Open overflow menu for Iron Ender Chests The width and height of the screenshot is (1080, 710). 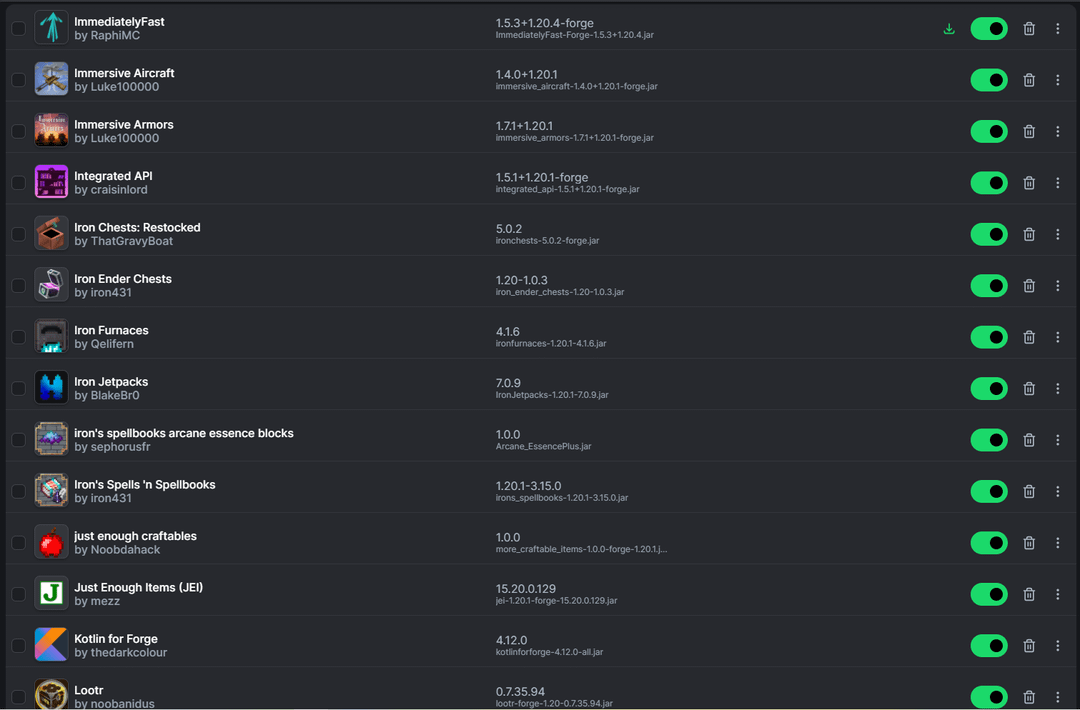click(1058, 286)
